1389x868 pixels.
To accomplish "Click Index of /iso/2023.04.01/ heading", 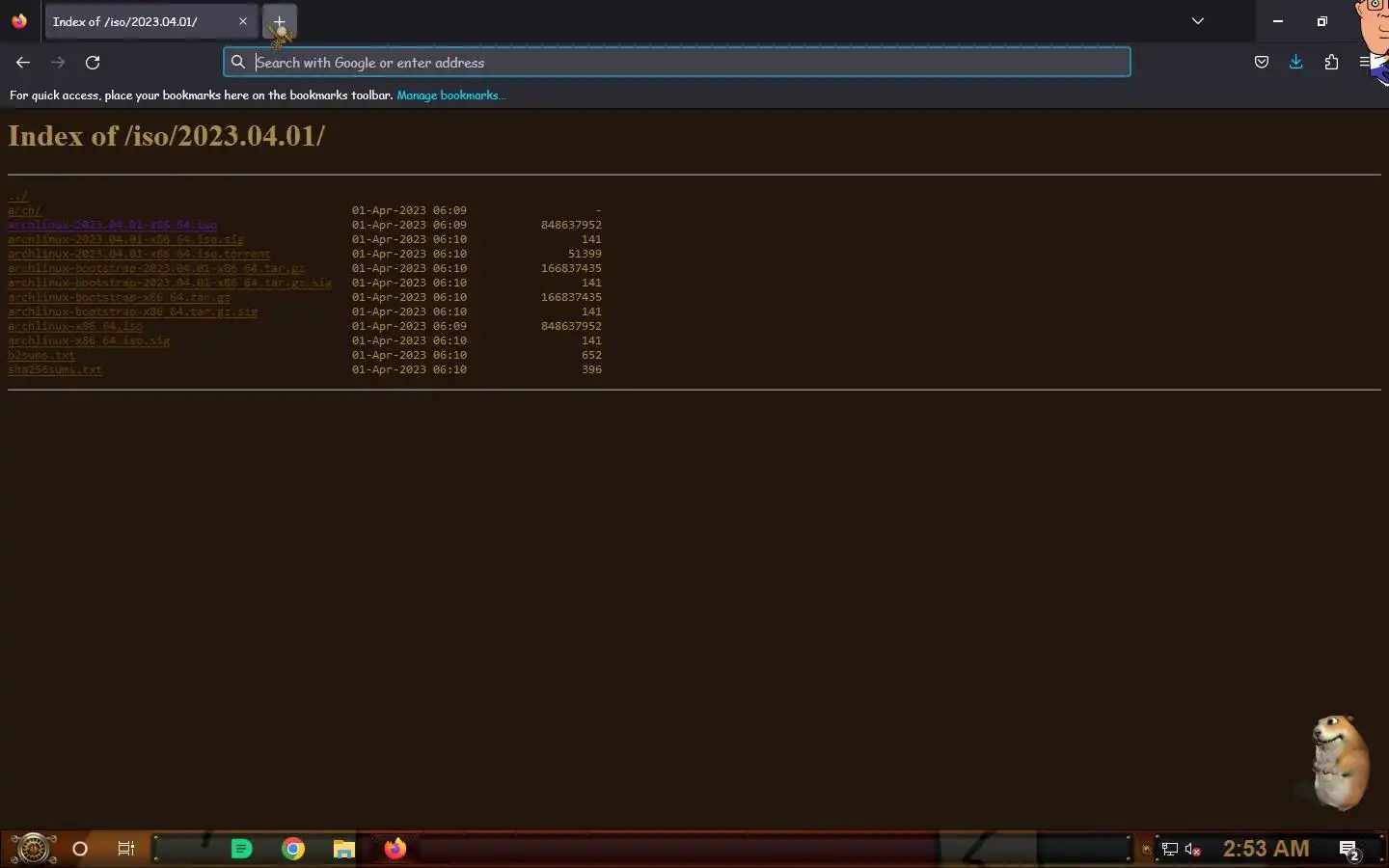I will 167,136.
